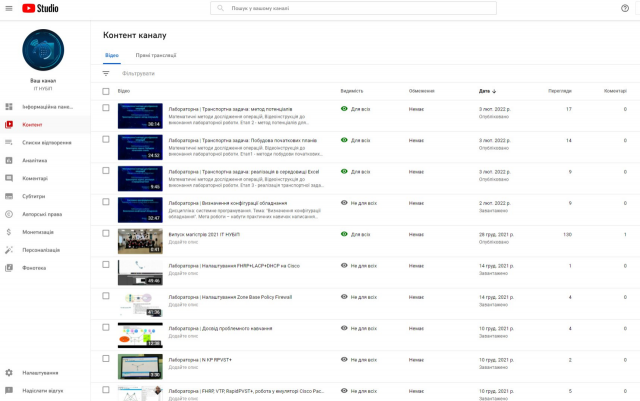Open the hamburger menu next to Studio logo
The width and height of the screenshot is (640, 401).
pos(9,8)
